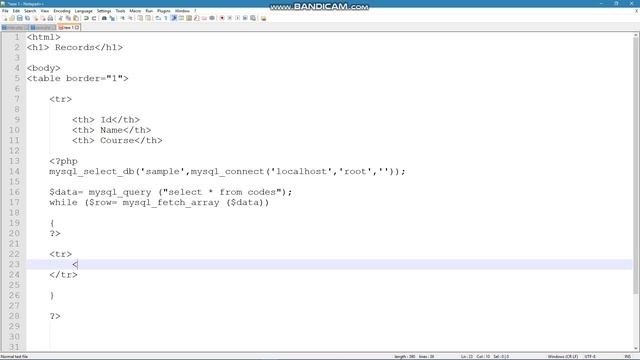The image size is (640, 360).
Task: Click the Zoom Out toolbar icon
Action: [131, 18]
